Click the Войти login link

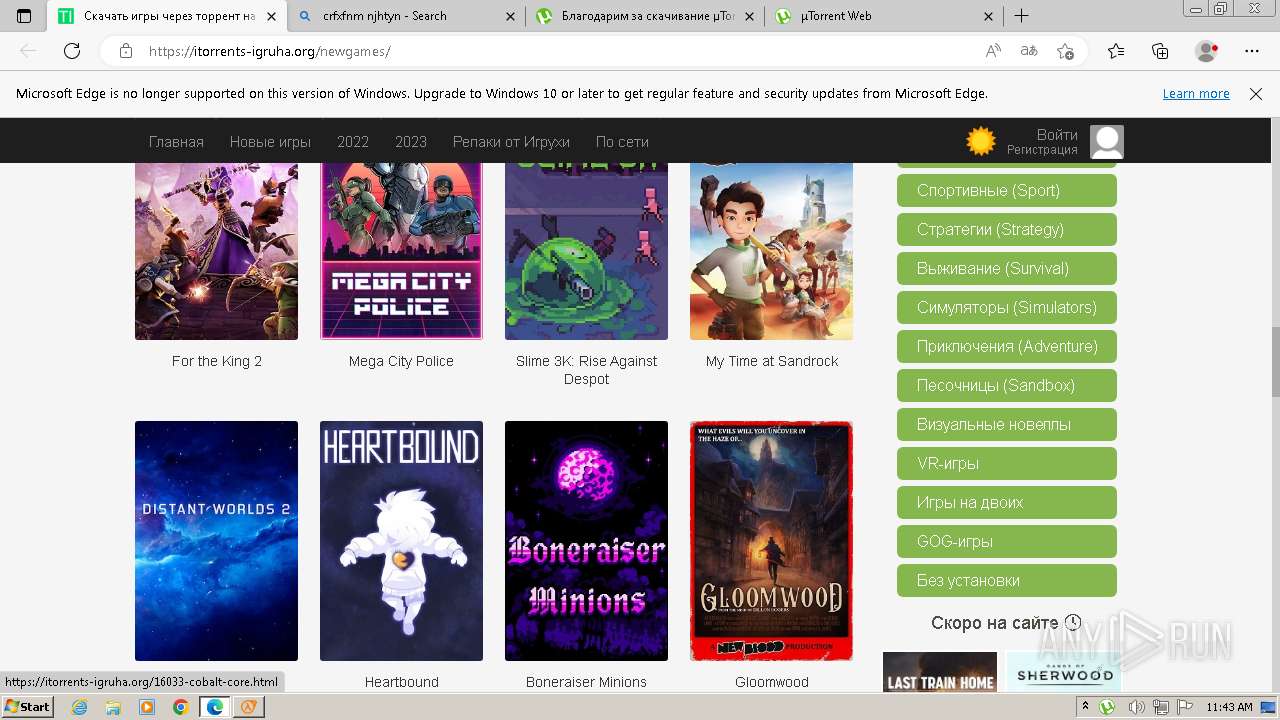(x=1057, y=135)
